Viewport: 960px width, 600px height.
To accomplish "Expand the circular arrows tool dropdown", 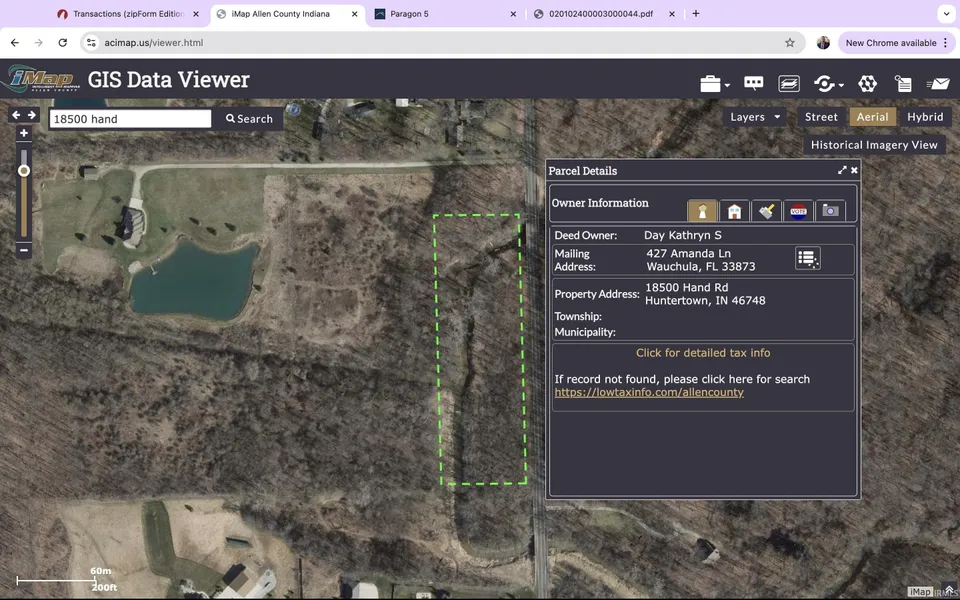I will [x=828, y=84].
